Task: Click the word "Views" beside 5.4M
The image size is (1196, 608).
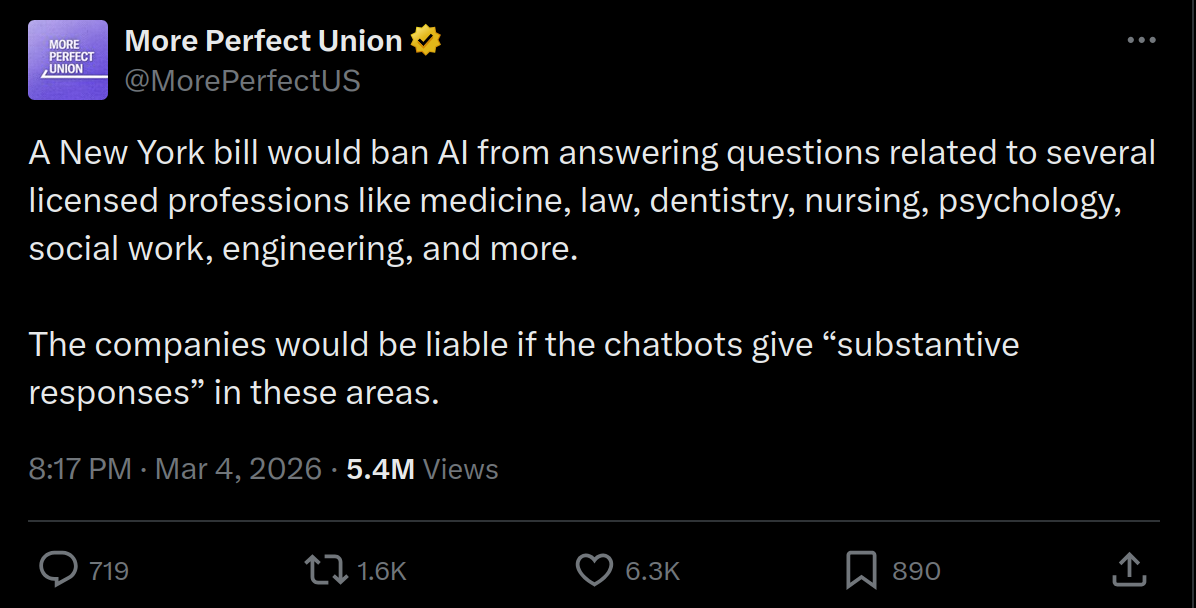Action: point(460,469)
